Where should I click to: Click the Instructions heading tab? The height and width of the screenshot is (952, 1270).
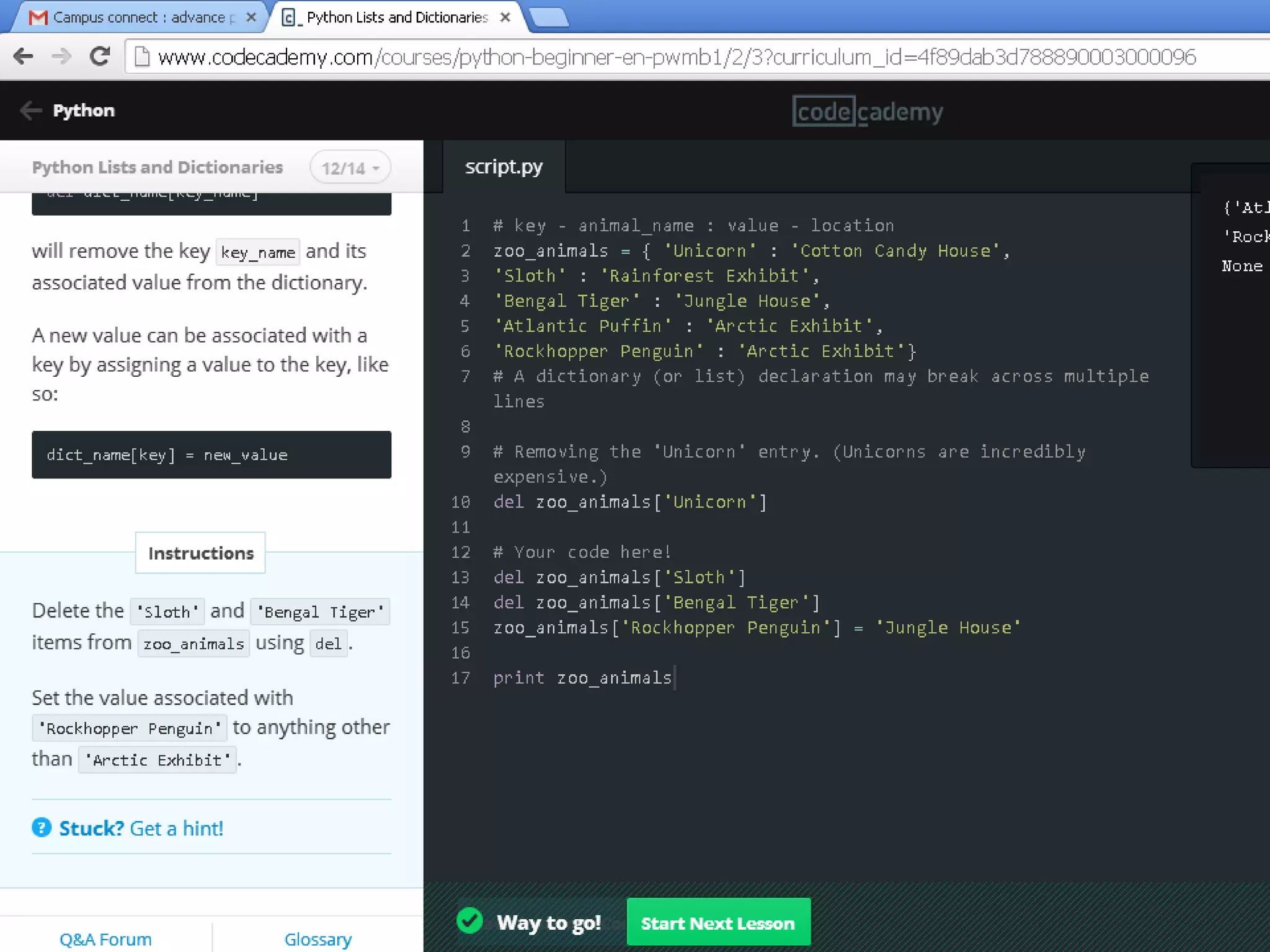[200, 553]
